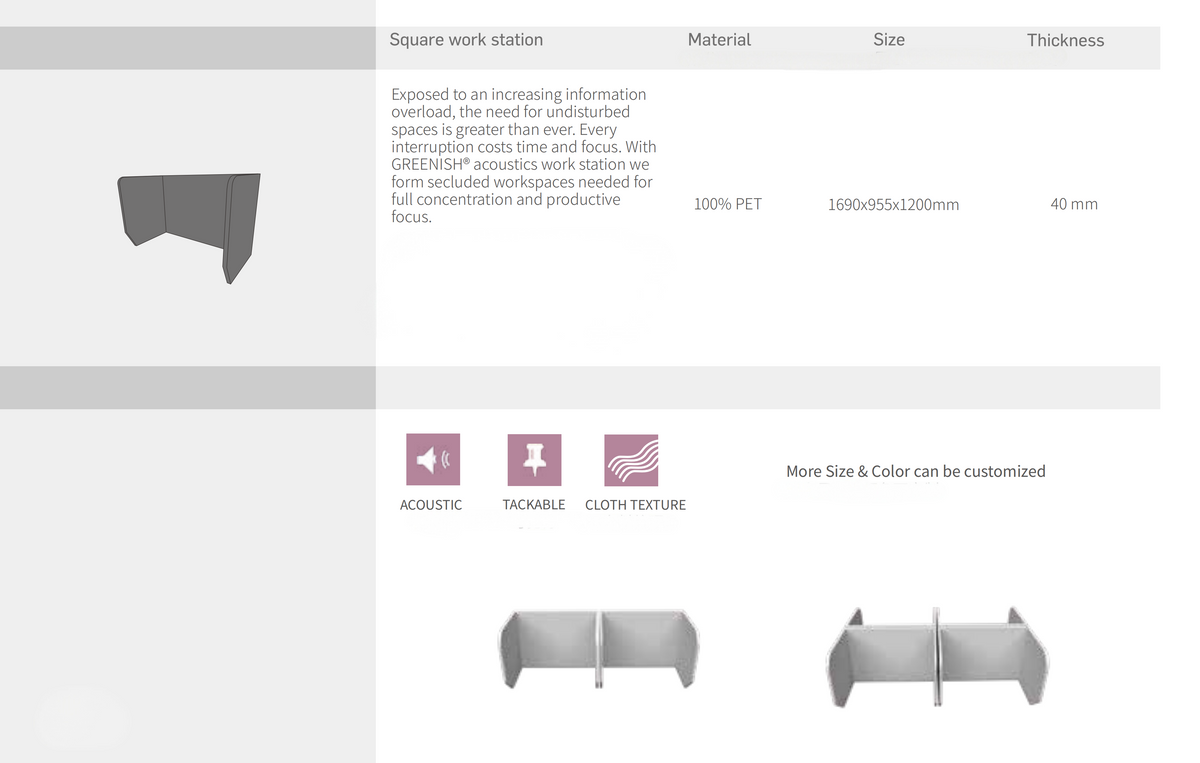Click the "Thickness" column header
The width and height of the screenshot is (1200, 763).
pos(1065,41)
